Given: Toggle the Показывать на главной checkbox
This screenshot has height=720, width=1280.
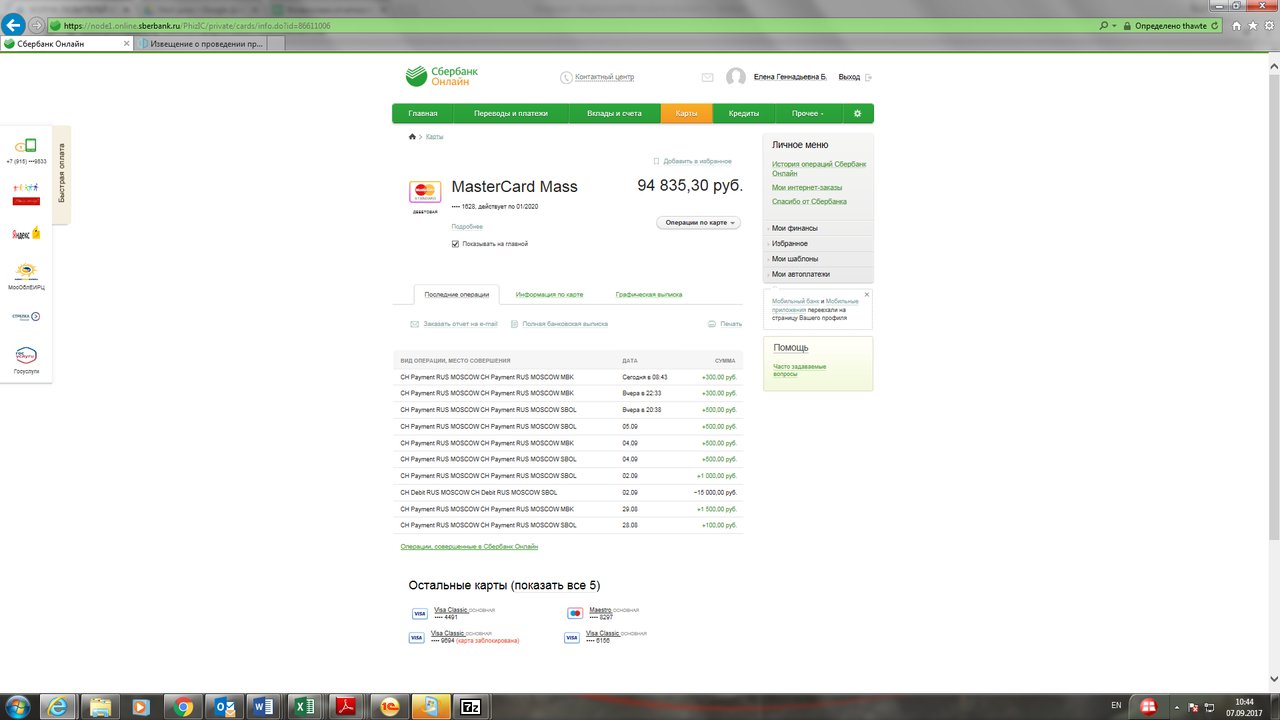Looking at the screenshot, I should (455, 243).
